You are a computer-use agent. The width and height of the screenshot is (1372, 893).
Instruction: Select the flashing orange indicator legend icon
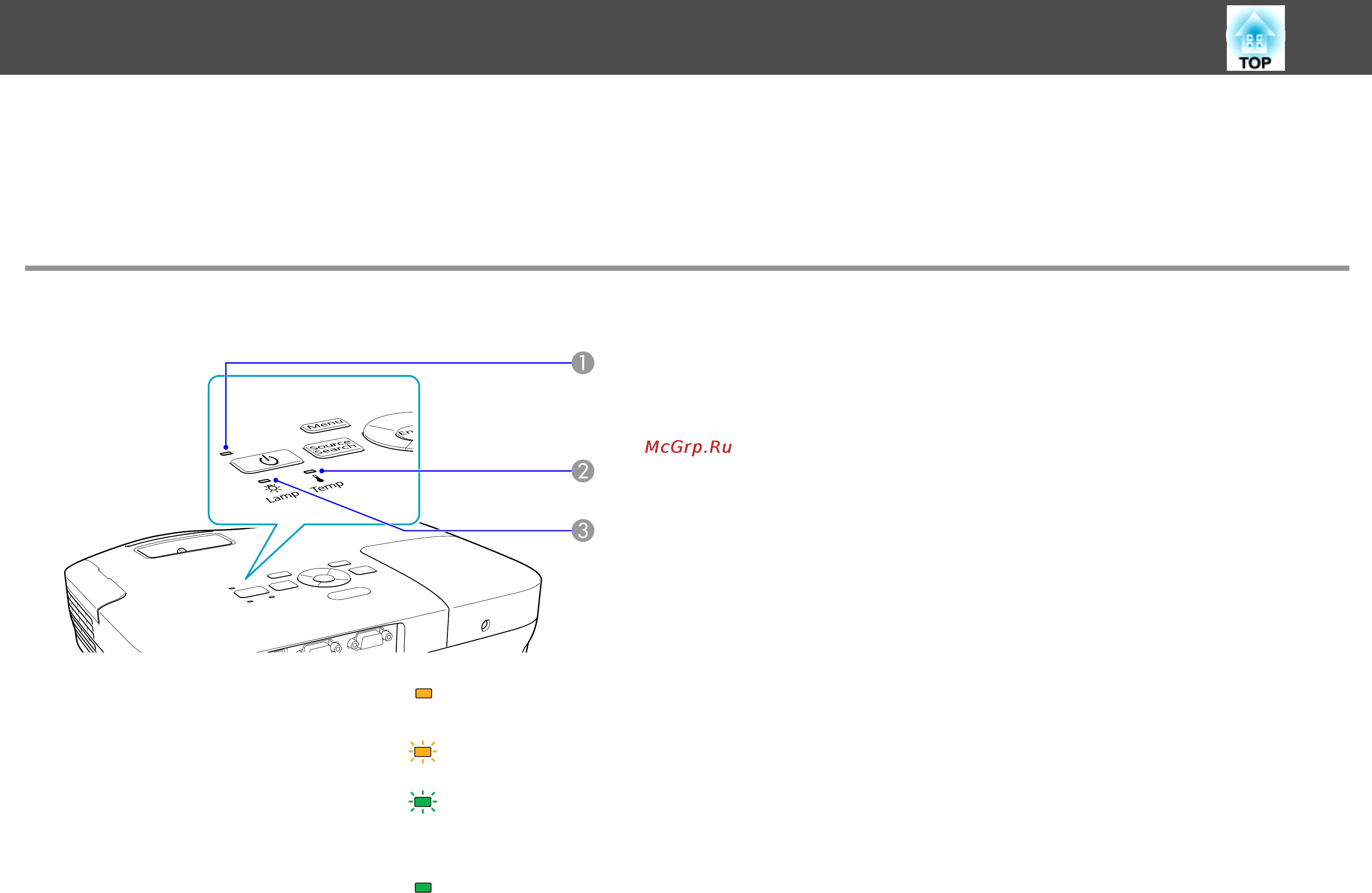pos(423,752)
